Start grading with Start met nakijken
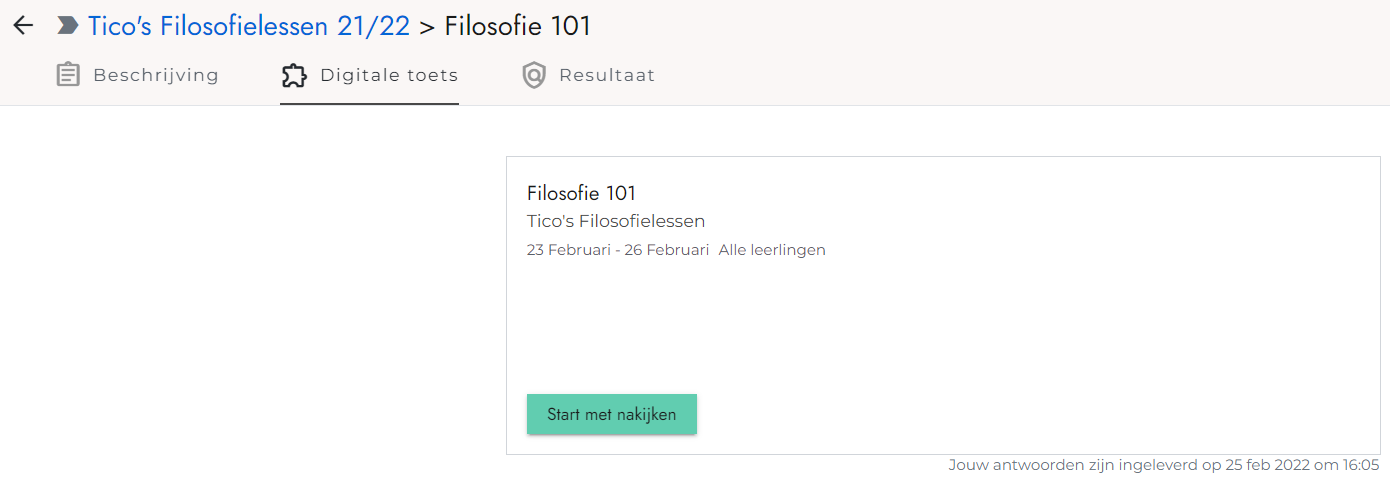Screen dimensions: 1390x478 612,414
